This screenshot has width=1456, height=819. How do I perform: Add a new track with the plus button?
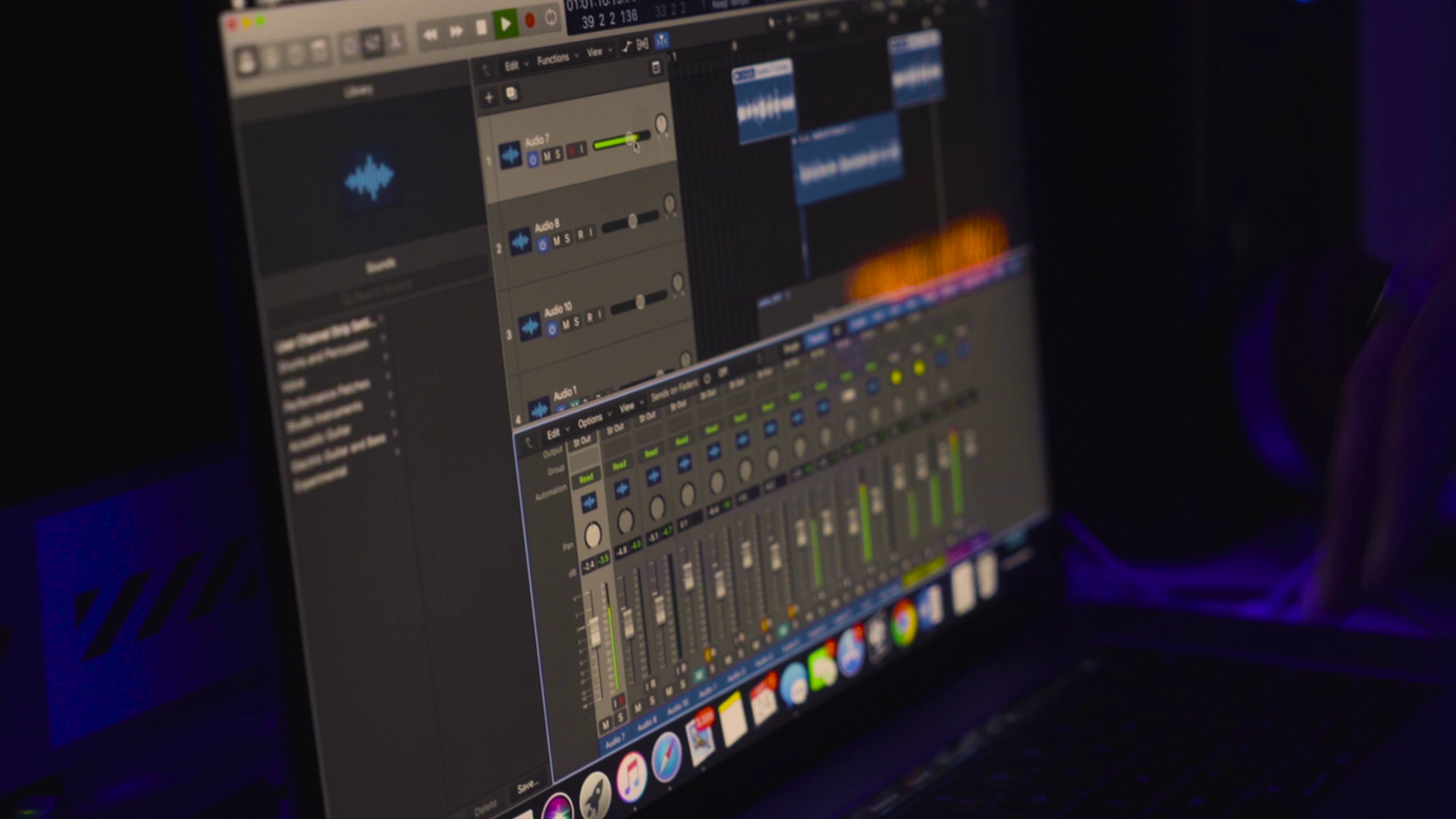488,97
